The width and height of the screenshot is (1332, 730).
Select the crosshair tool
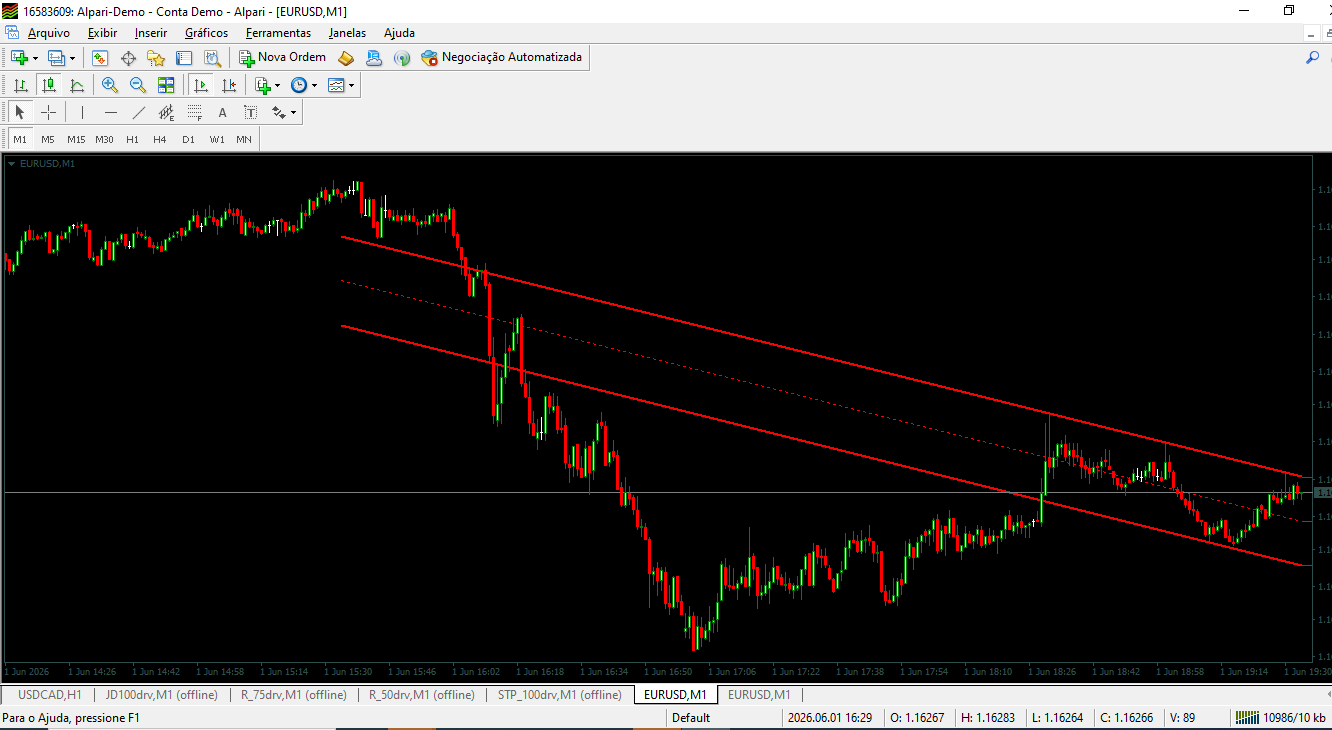point(48,112)
